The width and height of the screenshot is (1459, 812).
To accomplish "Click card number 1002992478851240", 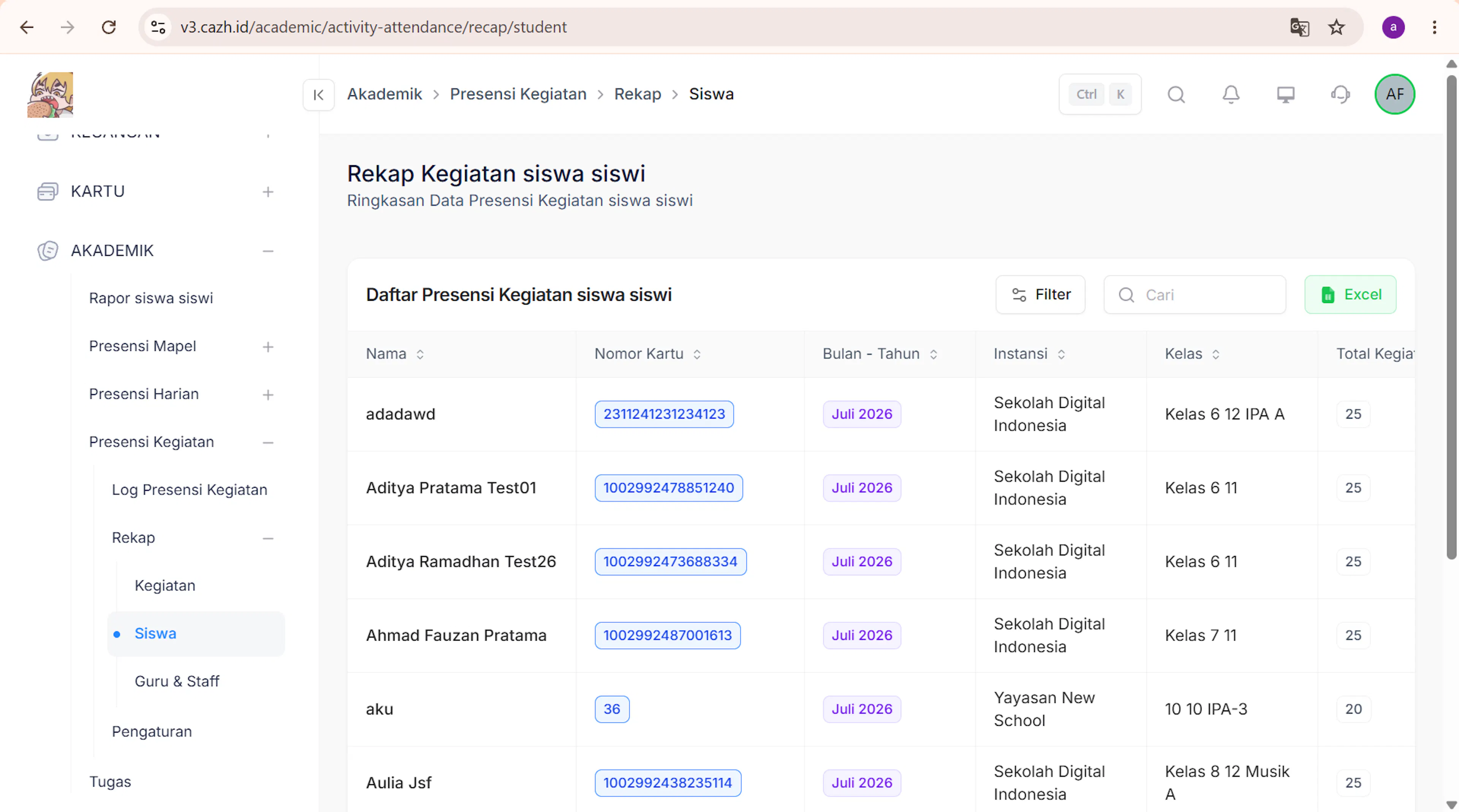I will point(668,488).
